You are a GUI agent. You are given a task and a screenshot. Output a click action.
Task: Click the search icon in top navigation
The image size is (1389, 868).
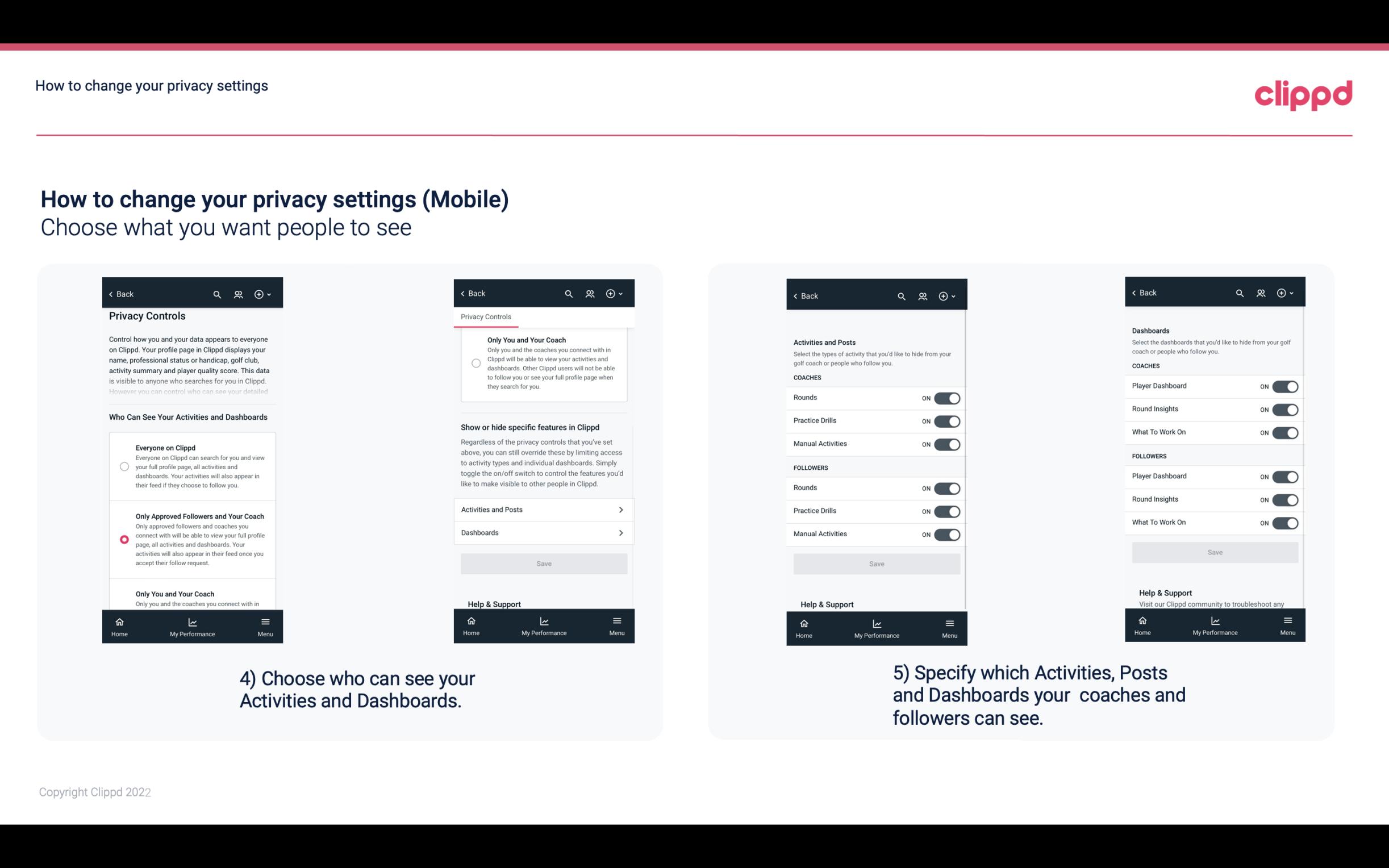pos(217,294)
